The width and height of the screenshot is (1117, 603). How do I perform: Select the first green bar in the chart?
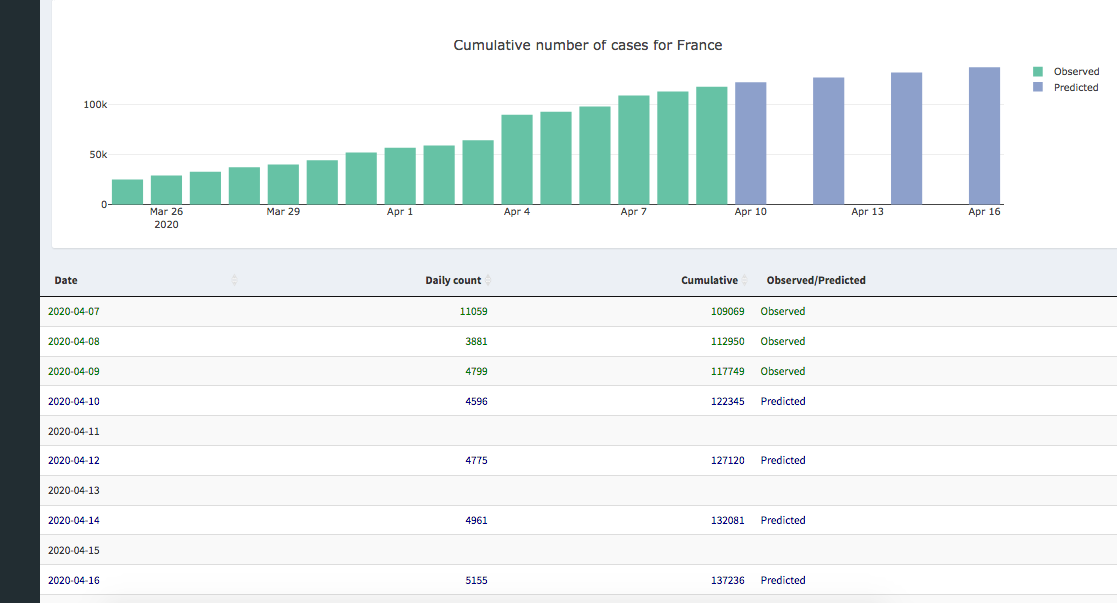click(127, 192)
